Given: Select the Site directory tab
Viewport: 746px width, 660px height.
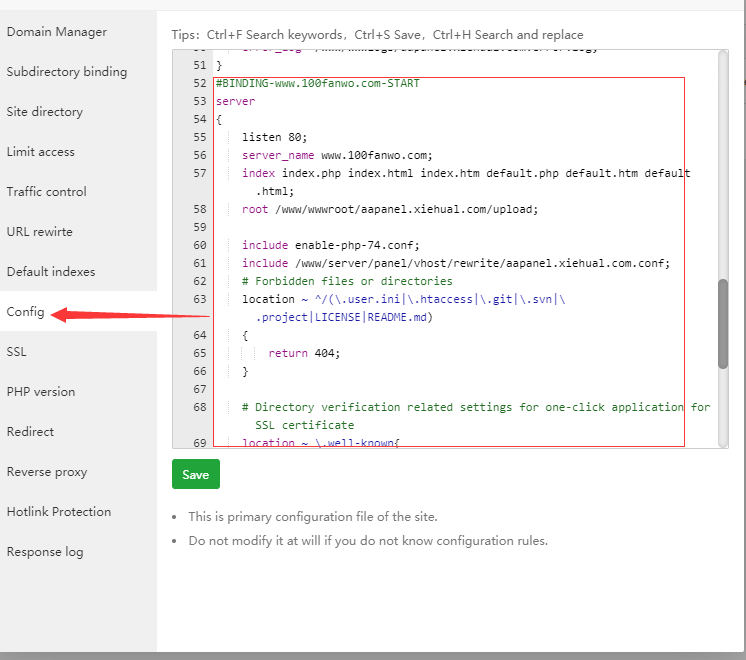Looking at the screenshot, I should pos(44,112).
